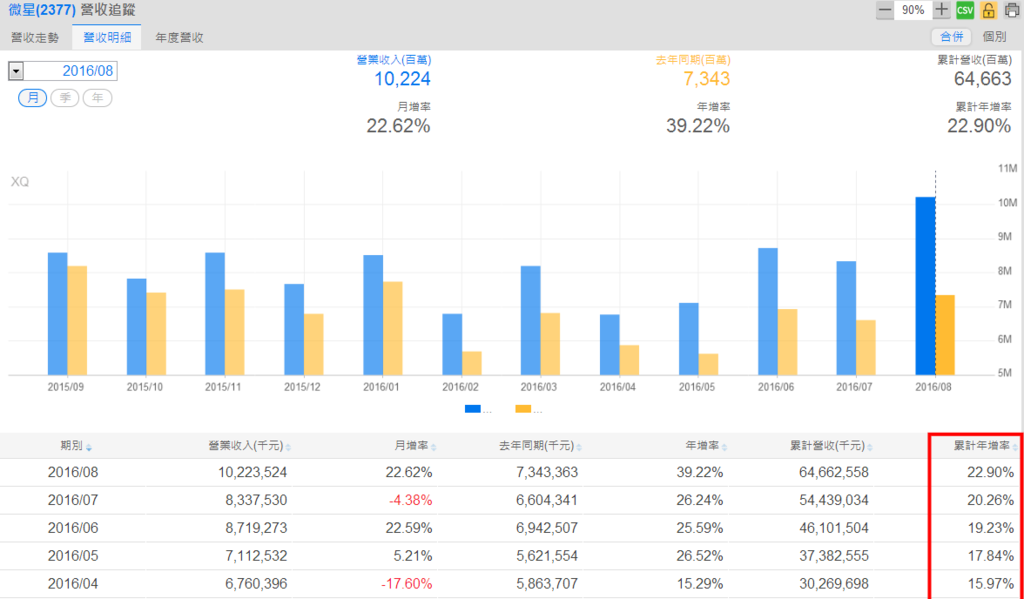Export data with the CSV icon
The width and height of the screenshot is (1024, 599).
click(965, 10)
